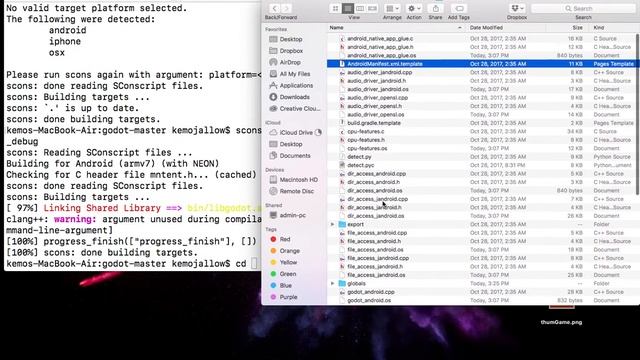Viewport: 640px width, 360px height.
Task: Filter by Orange tag
Action: point(289,251)
